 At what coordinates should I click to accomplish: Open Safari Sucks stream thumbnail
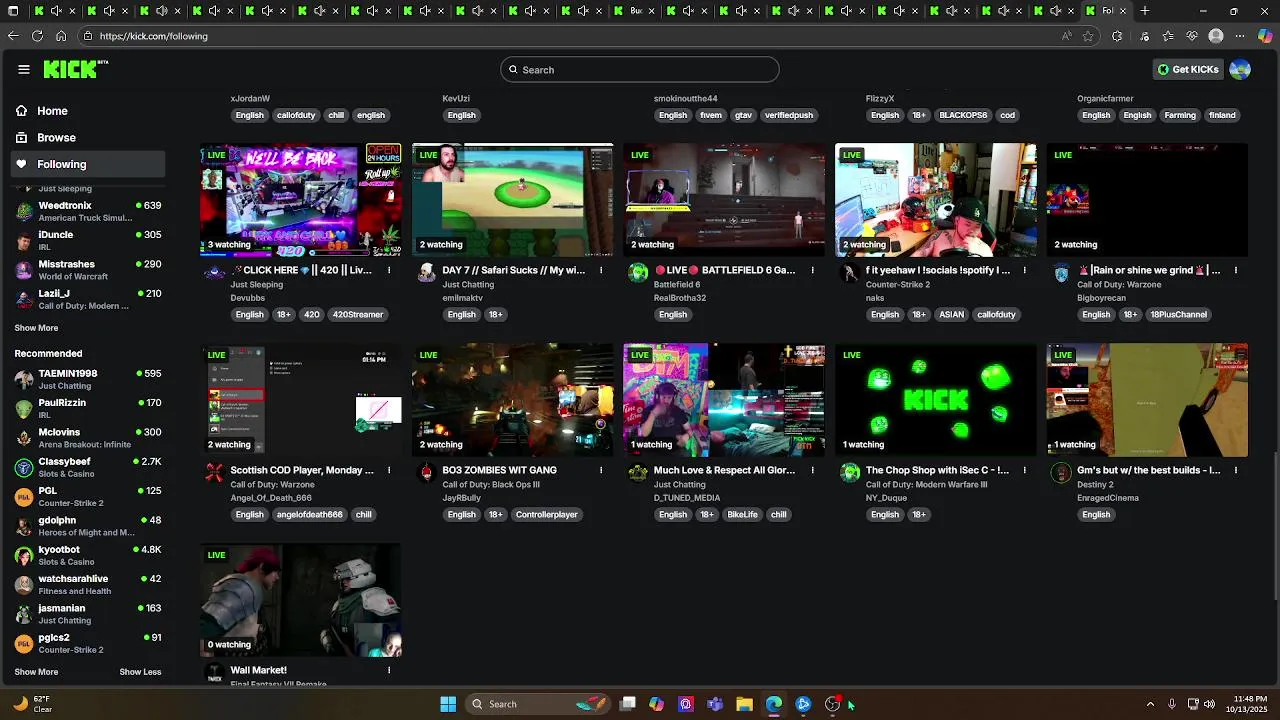click(x=513, y=200)
